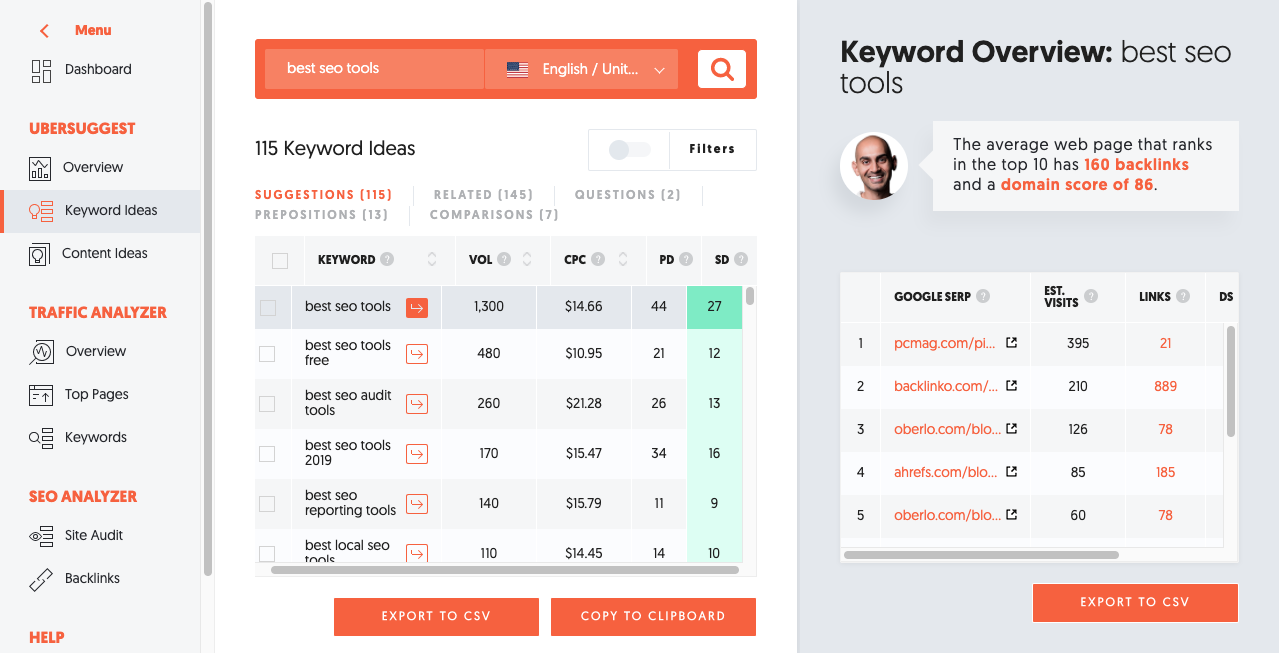
Task: Collapse the Menu with the back chevron
Action: (x=44, y=31)
